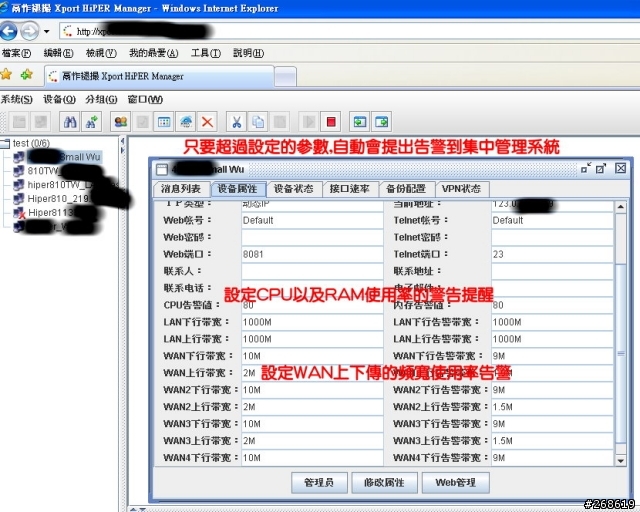Click the second greyed toolbar icon
The width and height of the screenshot is (640, 512).
41,122
